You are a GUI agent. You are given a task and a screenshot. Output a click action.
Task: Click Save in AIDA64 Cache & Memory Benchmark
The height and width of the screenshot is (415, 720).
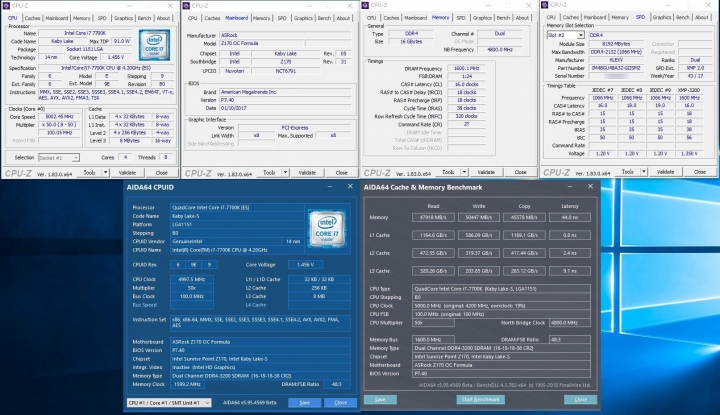pos(380,399)
